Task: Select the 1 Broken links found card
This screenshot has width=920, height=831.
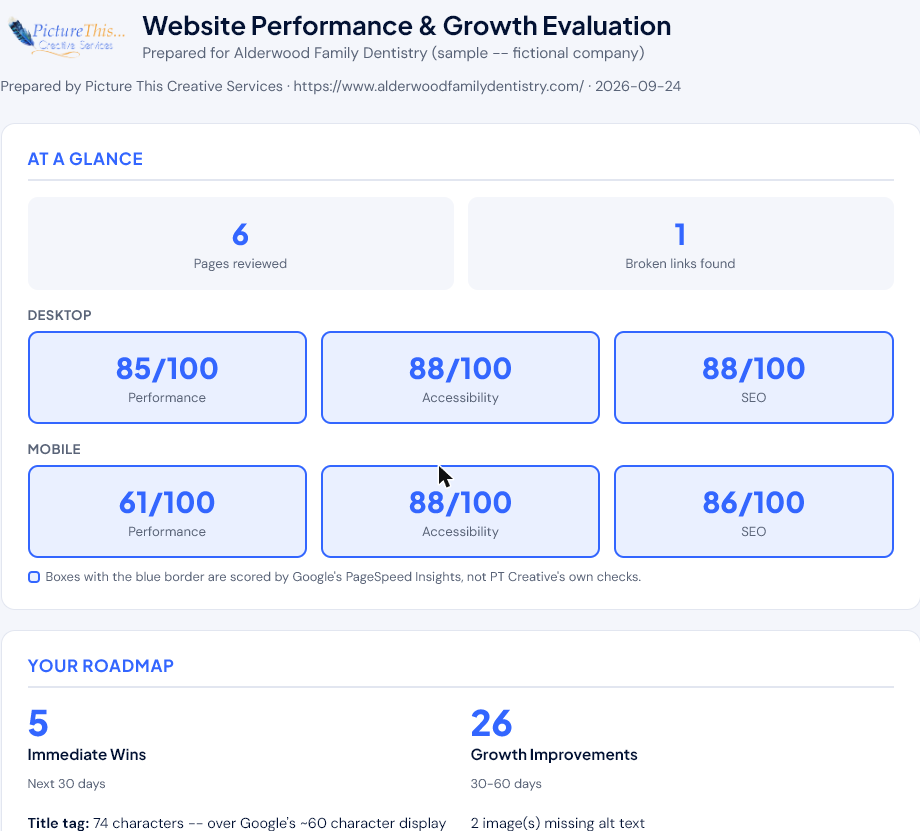Action: pos(681,244)
